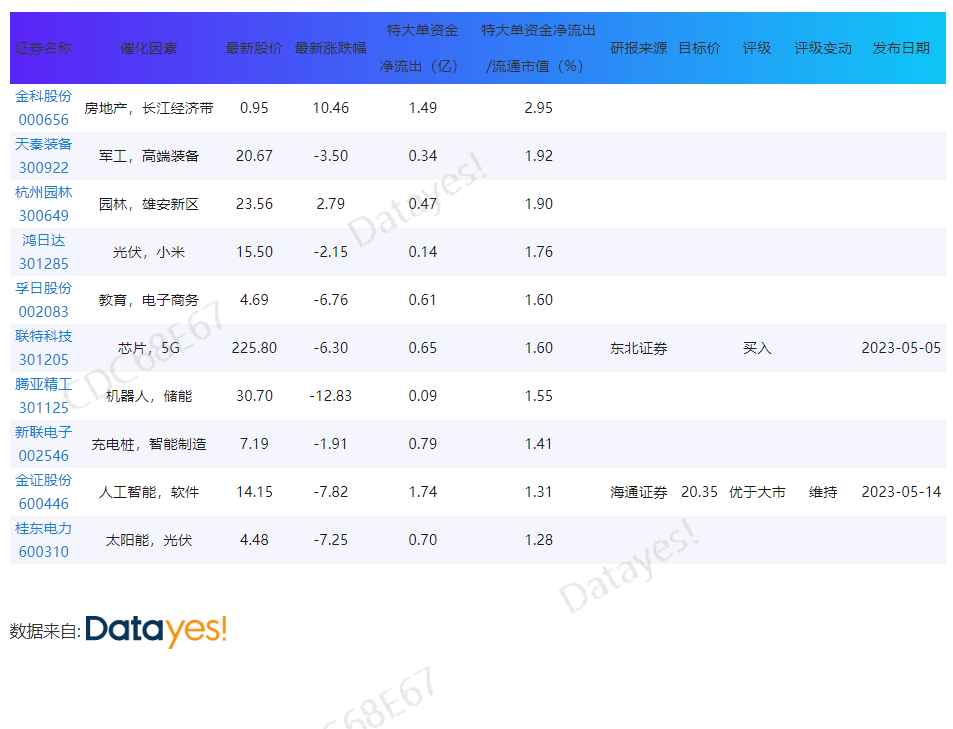Click the 海通证券 research source cell
953x729 pixels.
pyautogui.click(x=639, y=492)
